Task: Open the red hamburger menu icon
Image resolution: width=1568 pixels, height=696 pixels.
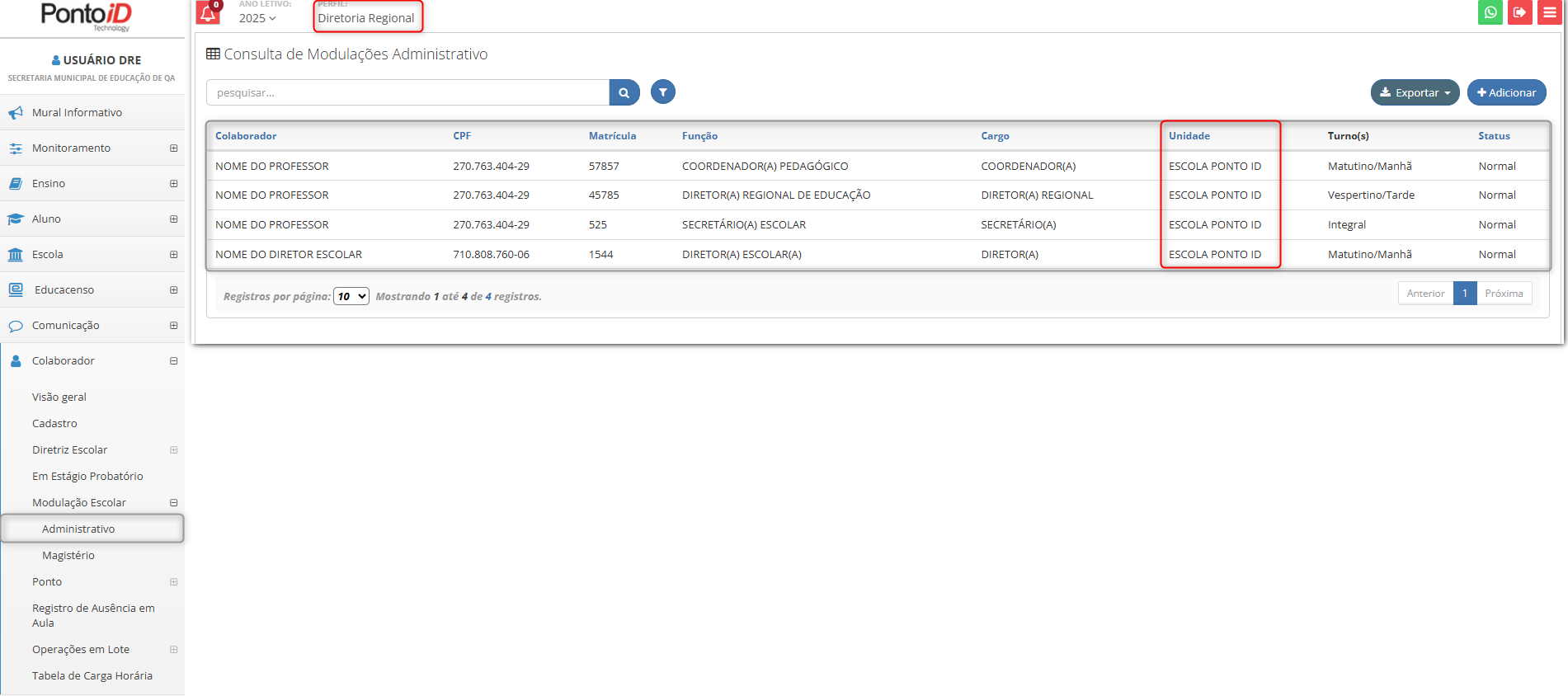Action: (1550, 12)
